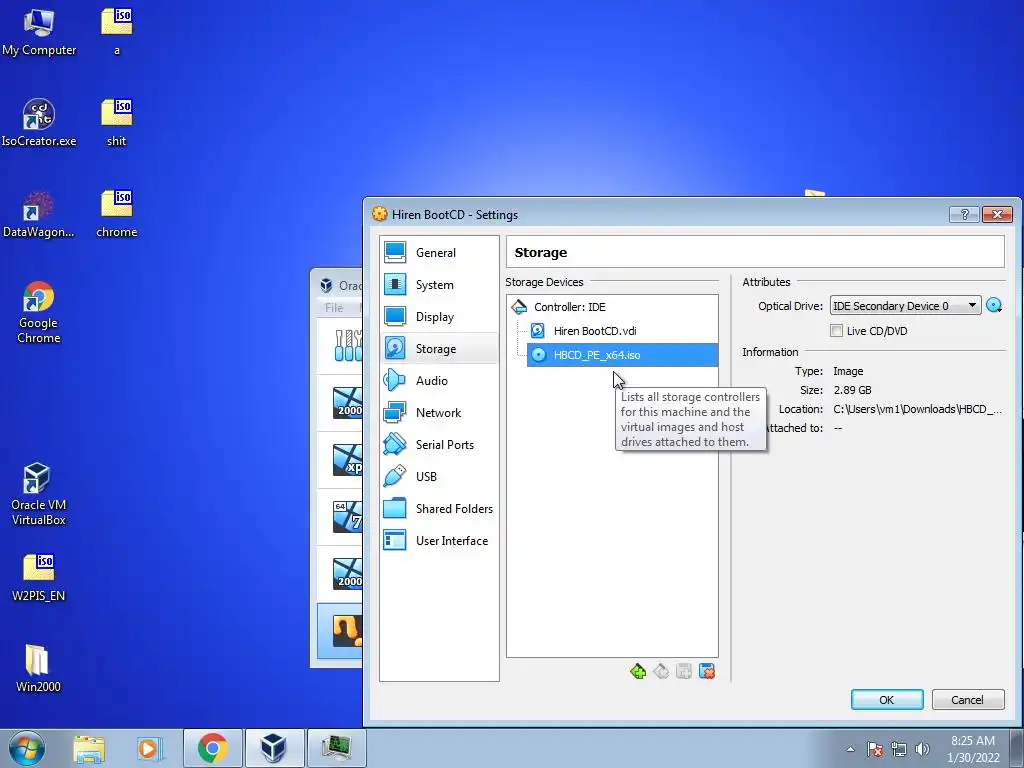Screen dimensions: 1024x768
Task: Switch to Display settings
Action: 439,316
